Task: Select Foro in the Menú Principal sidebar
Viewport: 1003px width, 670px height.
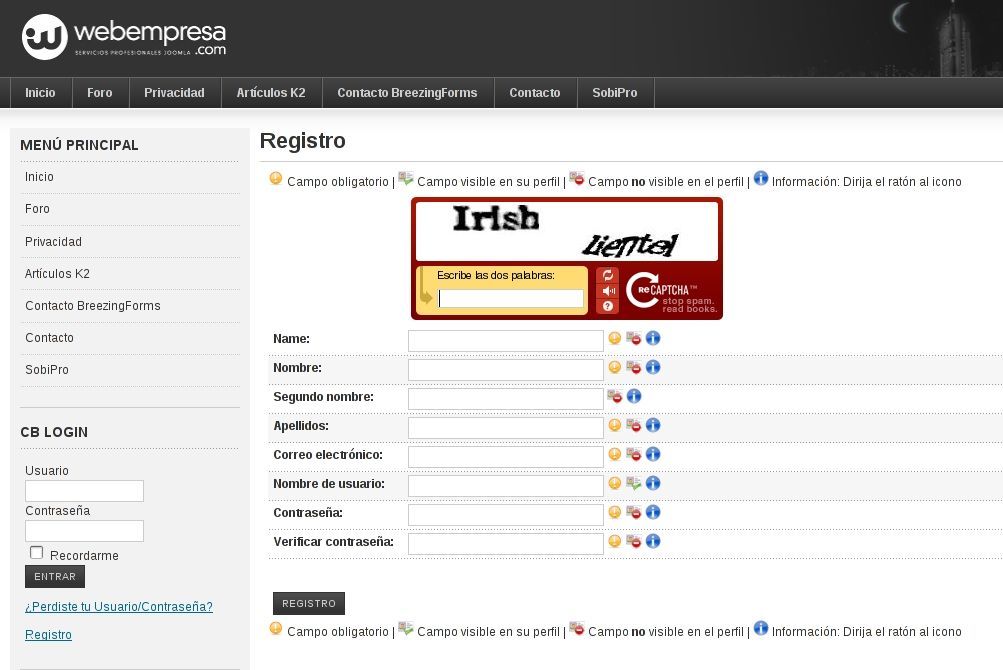Action: coord(130,209)
